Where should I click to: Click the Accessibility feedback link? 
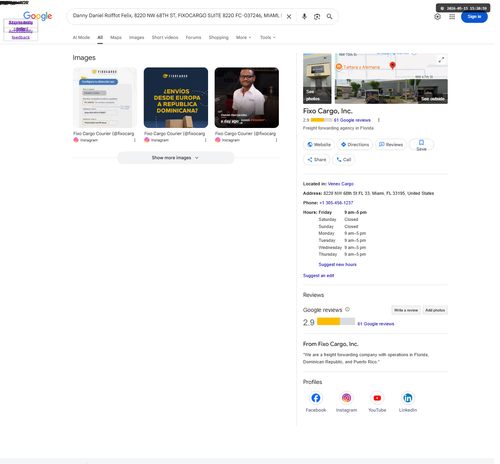click(21, 34)
